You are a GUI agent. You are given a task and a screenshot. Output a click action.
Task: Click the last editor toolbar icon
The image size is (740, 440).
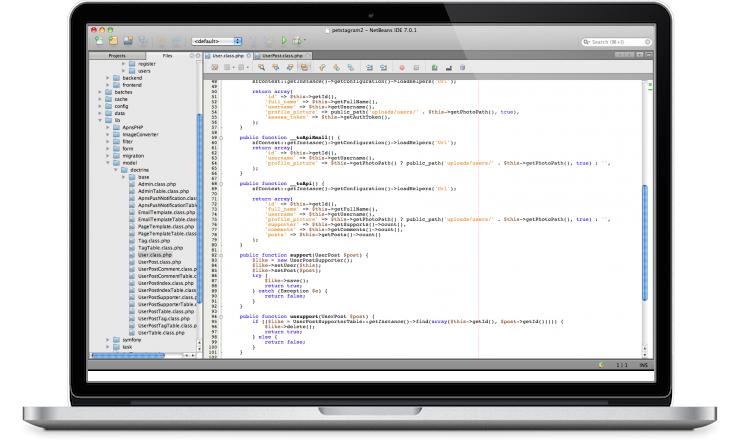(x=462, y=68)
